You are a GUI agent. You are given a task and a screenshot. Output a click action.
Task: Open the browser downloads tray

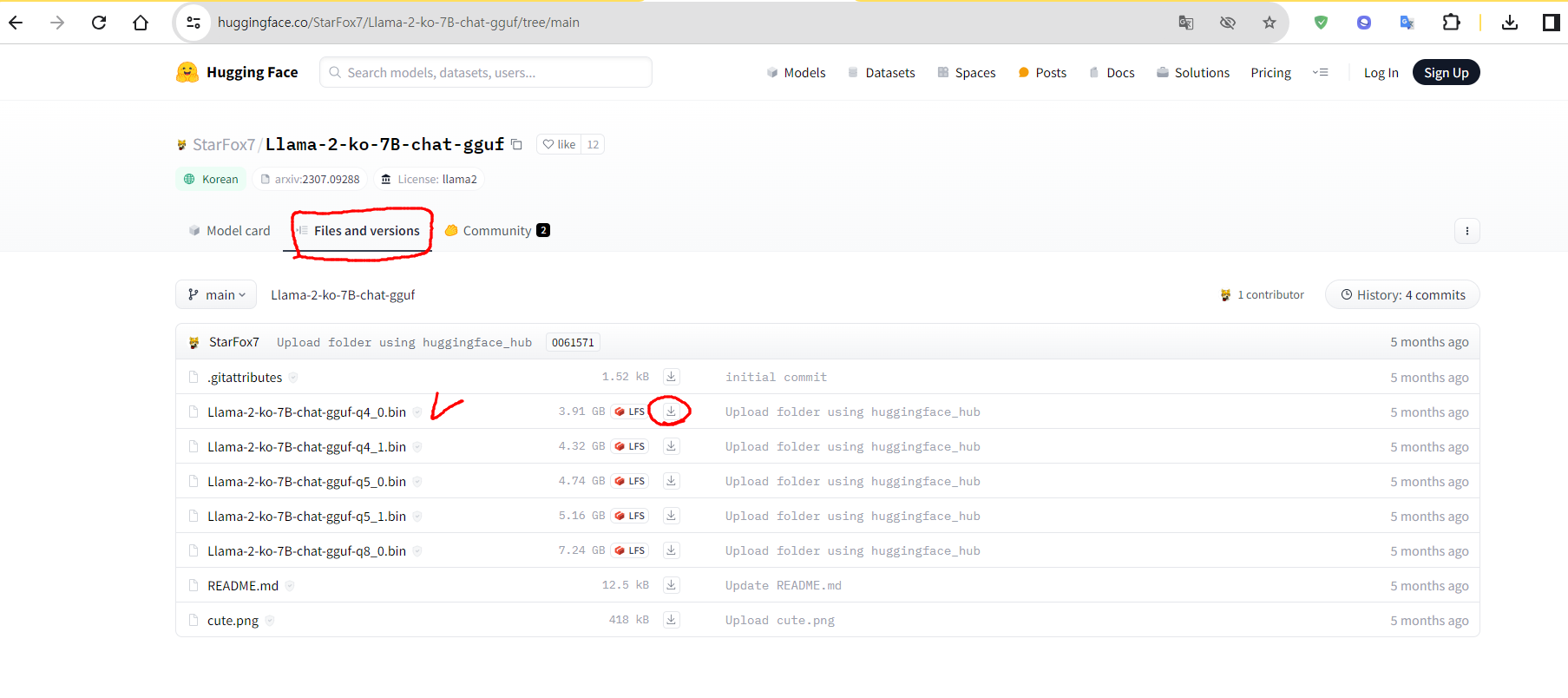[1510, 23]
